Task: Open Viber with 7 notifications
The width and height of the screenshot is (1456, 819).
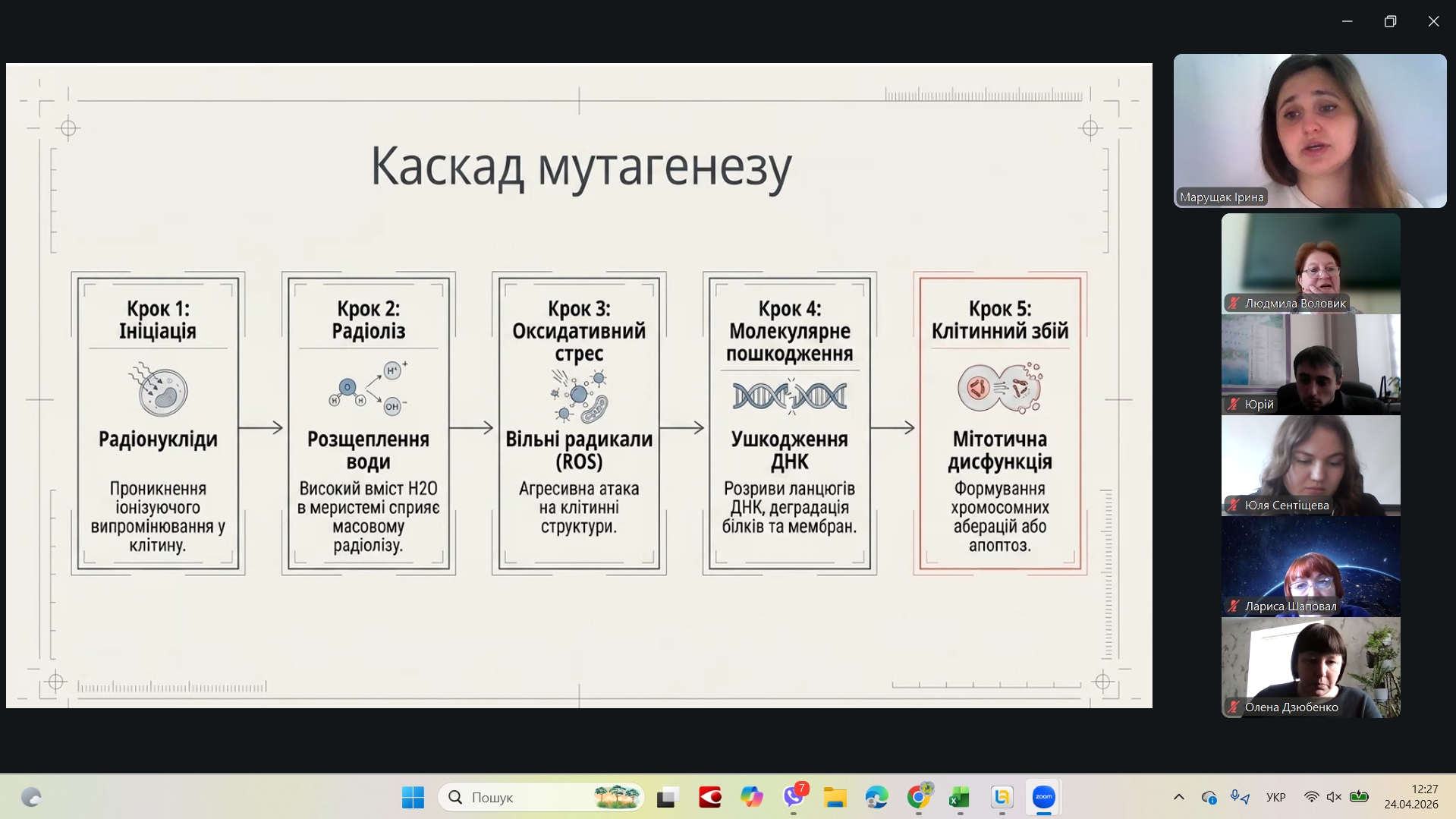Action: [x=794, y=797]
